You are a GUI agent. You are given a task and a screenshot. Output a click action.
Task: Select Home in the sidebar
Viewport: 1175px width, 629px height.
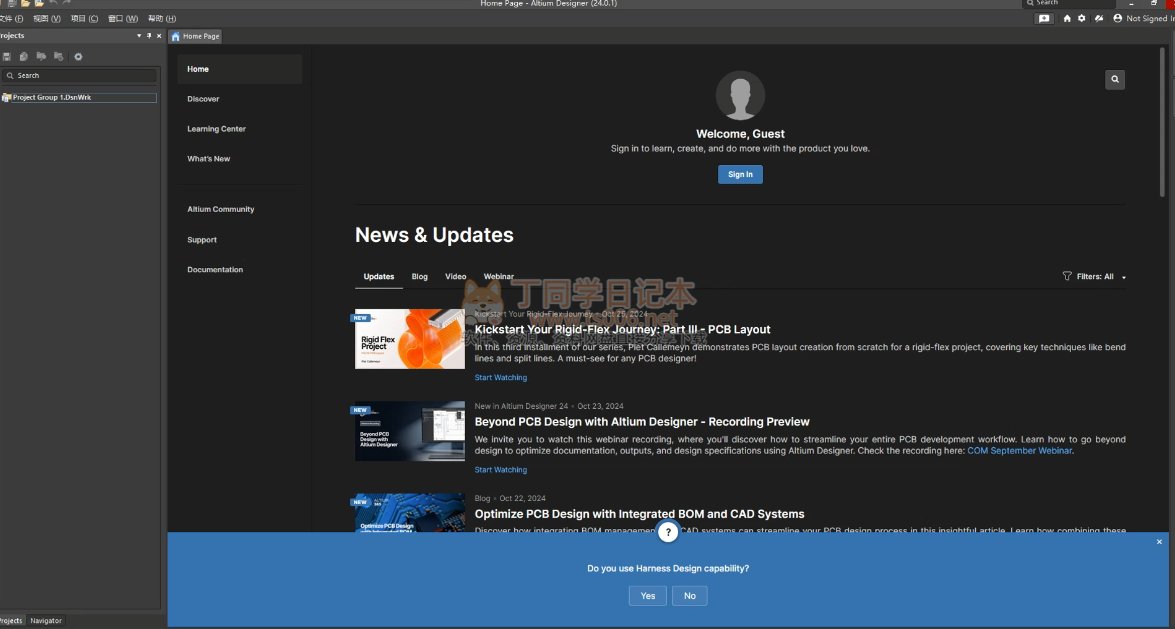tap(240, 69)
